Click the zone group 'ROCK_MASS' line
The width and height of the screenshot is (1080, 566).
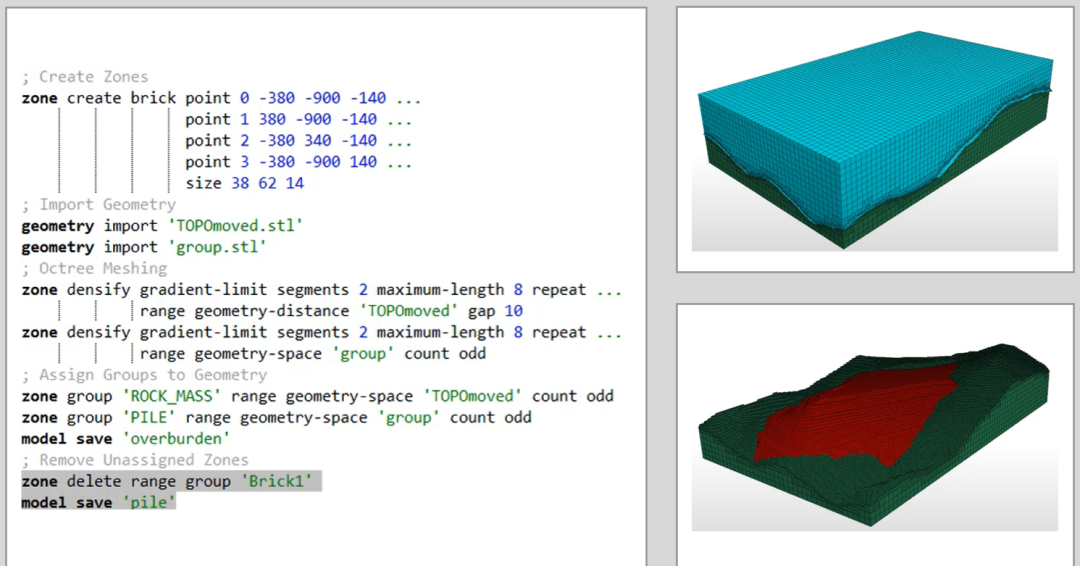pyautogui.click(x=318, y=397)
